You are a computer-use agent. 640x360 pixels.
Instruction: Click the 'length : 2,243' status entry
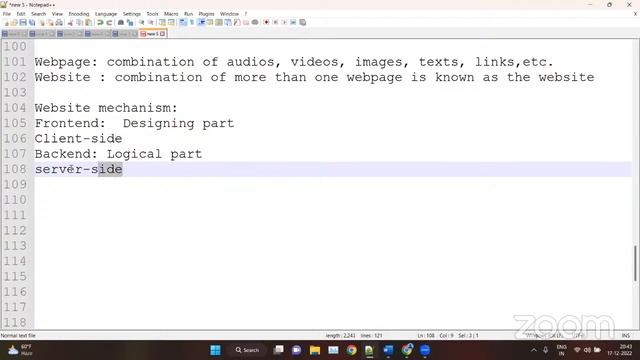(x=340, y=336)
